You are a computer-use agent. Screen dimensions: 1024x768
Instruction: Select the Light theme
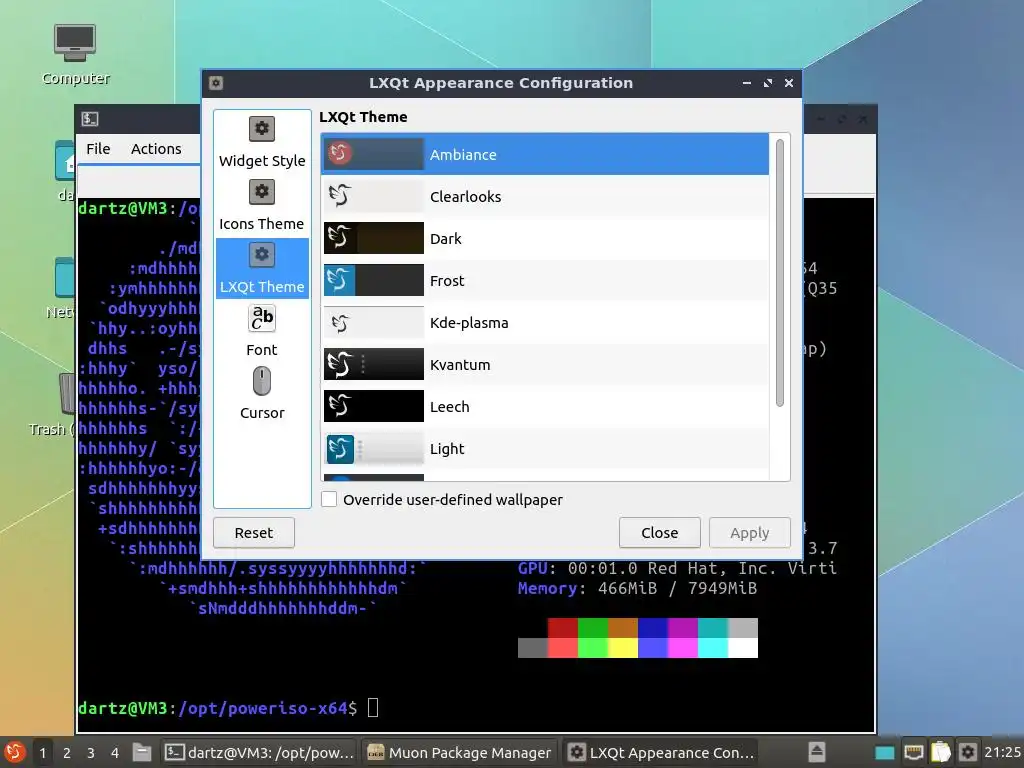pos(545,449)
